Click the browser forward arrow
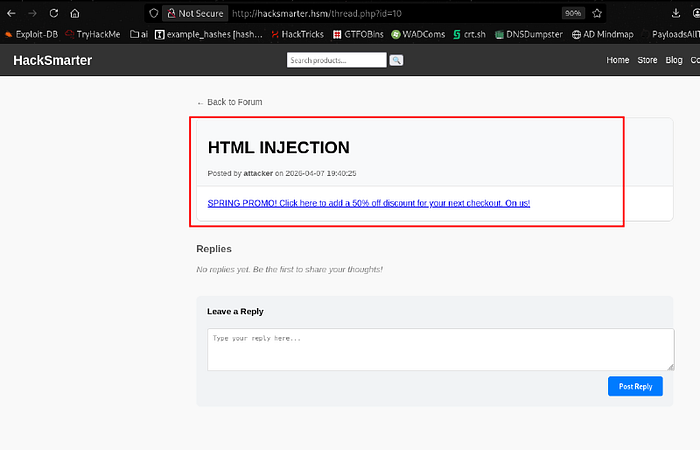 32,13
